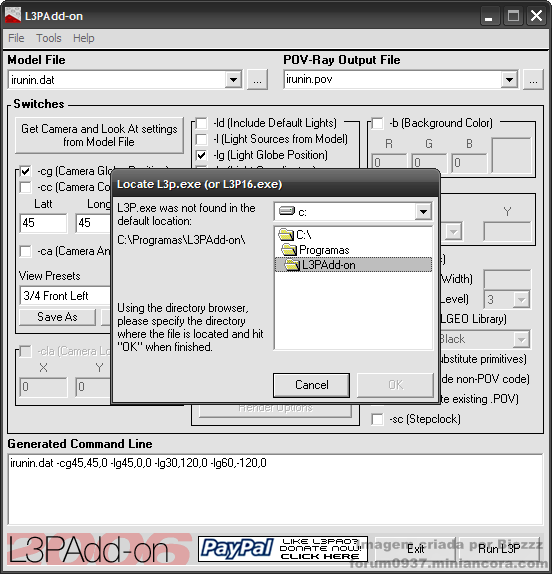Toggle -lg Light Globe Position checkbox
Viewport: 552px width, 574px height.
click(x=201, y=155)
